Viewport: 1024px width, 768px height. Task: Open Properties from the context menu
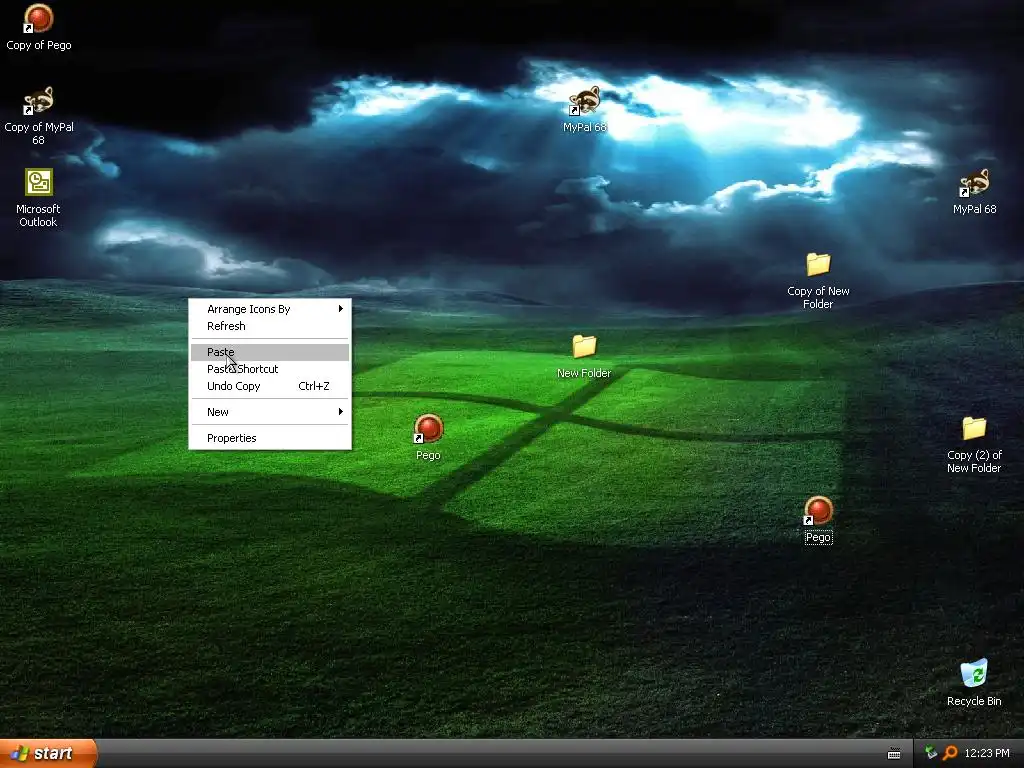pyautogui.click(x=270, y=438)
